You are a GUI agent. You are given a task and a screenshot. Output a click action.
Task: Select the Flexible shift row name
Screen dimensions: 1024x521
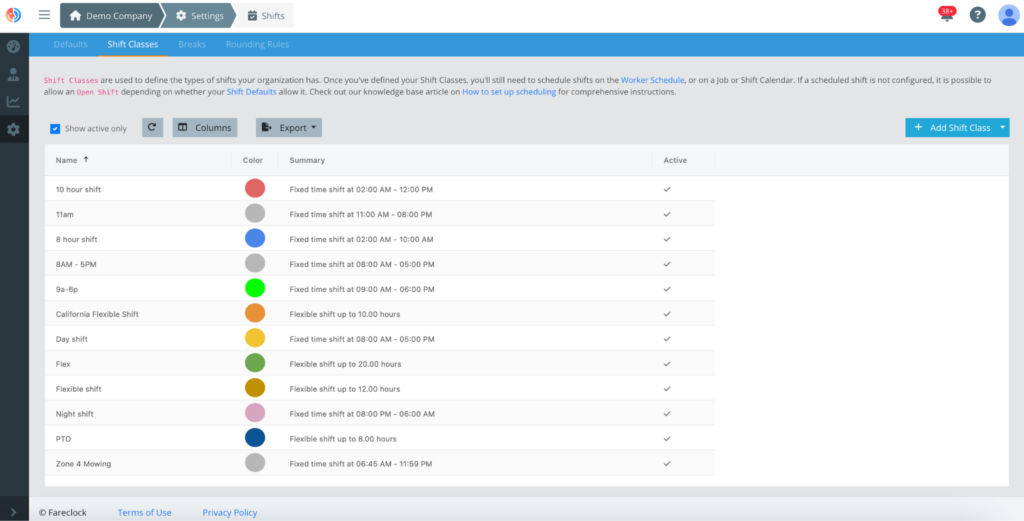click(78, 388)
